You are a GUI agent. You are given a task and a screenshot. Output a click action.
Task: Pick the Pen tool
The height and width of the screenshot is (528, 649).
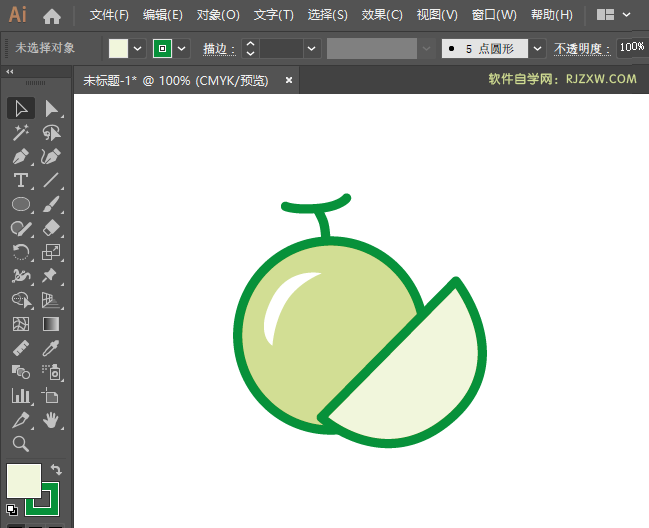[21, 157]
